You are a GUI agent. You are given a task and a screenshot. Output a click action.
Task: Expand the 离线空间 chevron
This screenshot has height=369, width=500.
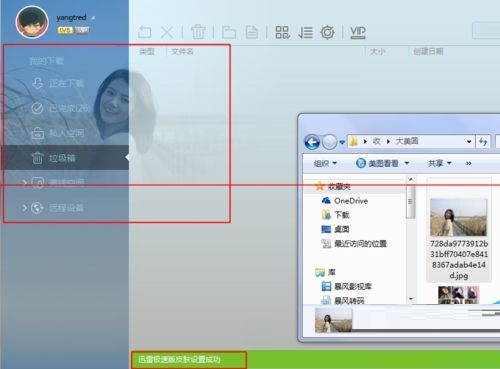tap(24, 182)
